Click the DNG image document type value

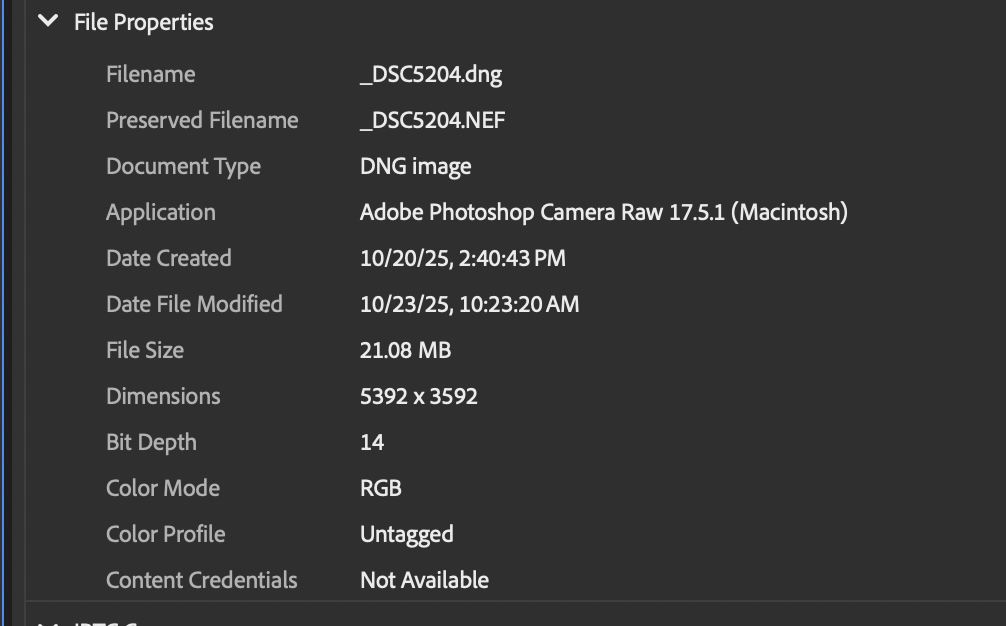coord(415,166)
